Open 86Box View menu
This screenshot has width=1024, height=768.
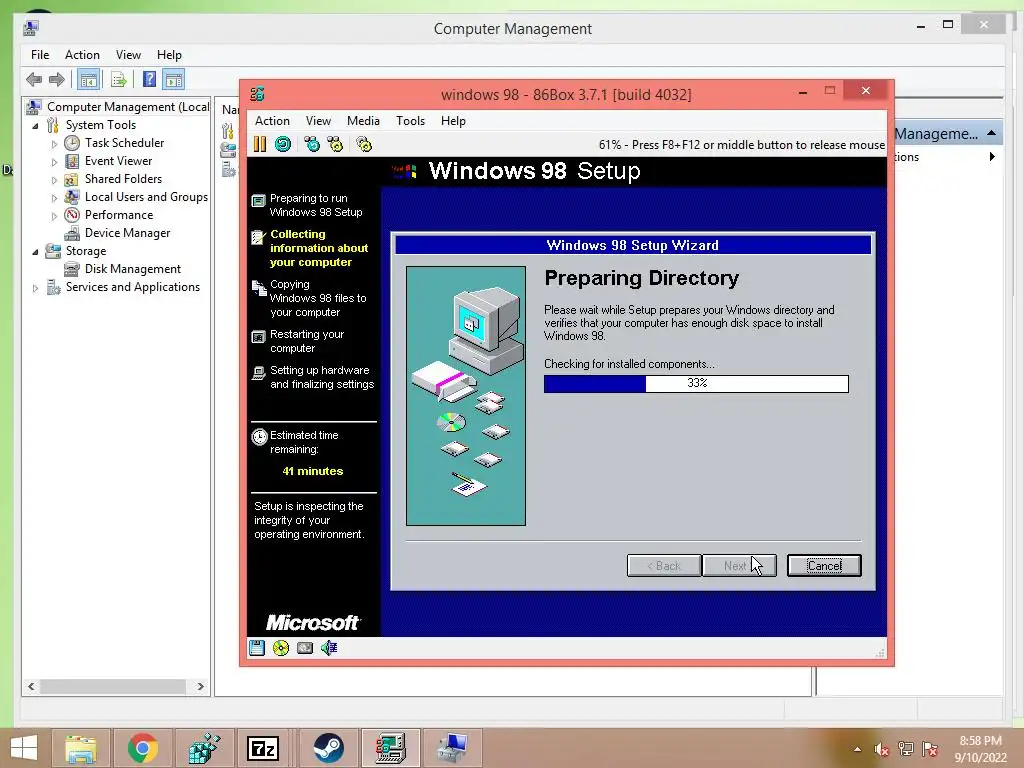pyautogui.click(x=318, y=121)
